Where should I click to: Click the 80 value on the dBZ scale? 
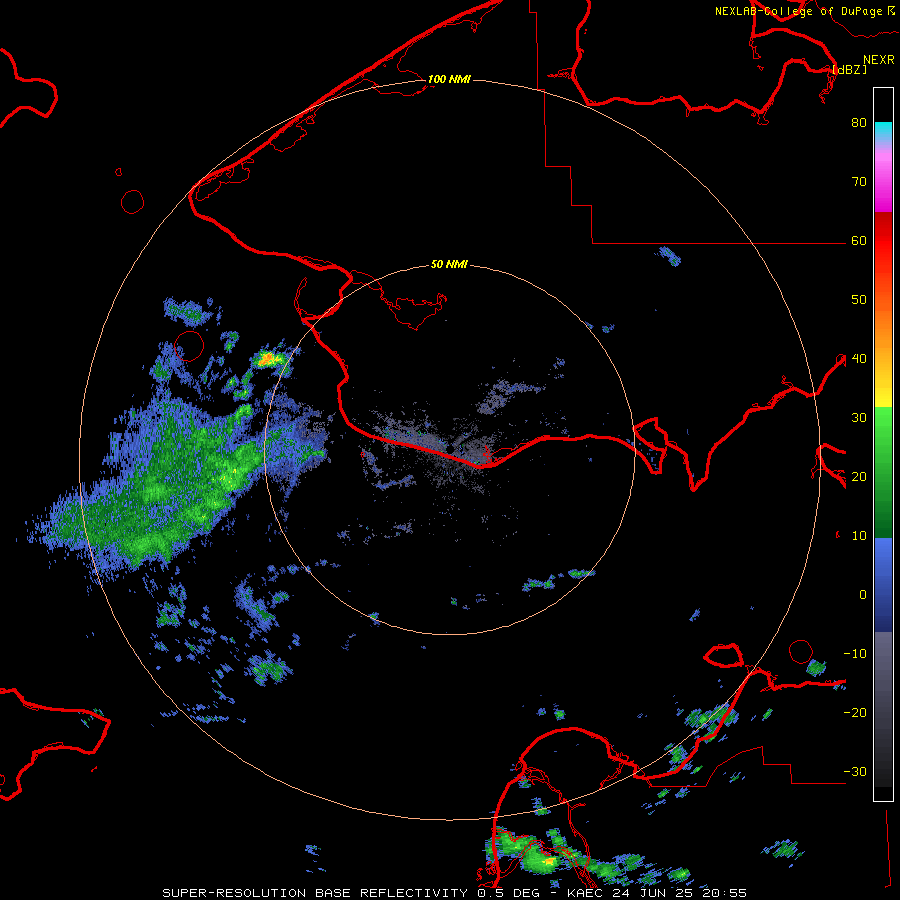pos(859,123)
